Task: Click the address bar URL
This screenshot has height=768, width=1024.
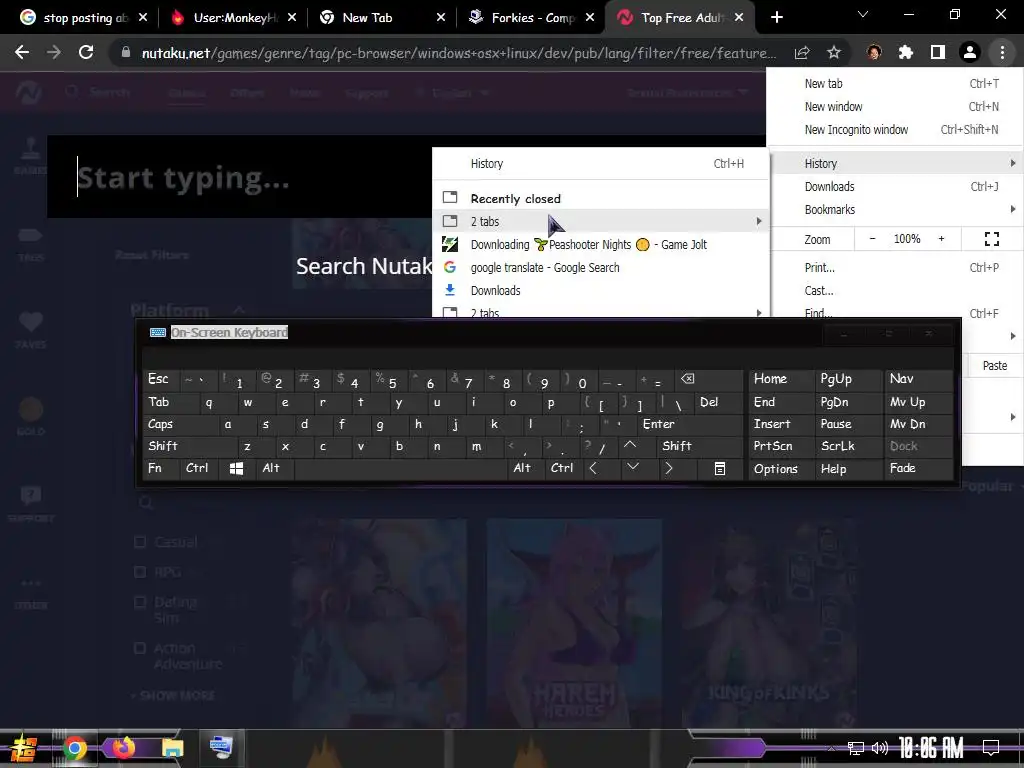Action: point(458,52)
